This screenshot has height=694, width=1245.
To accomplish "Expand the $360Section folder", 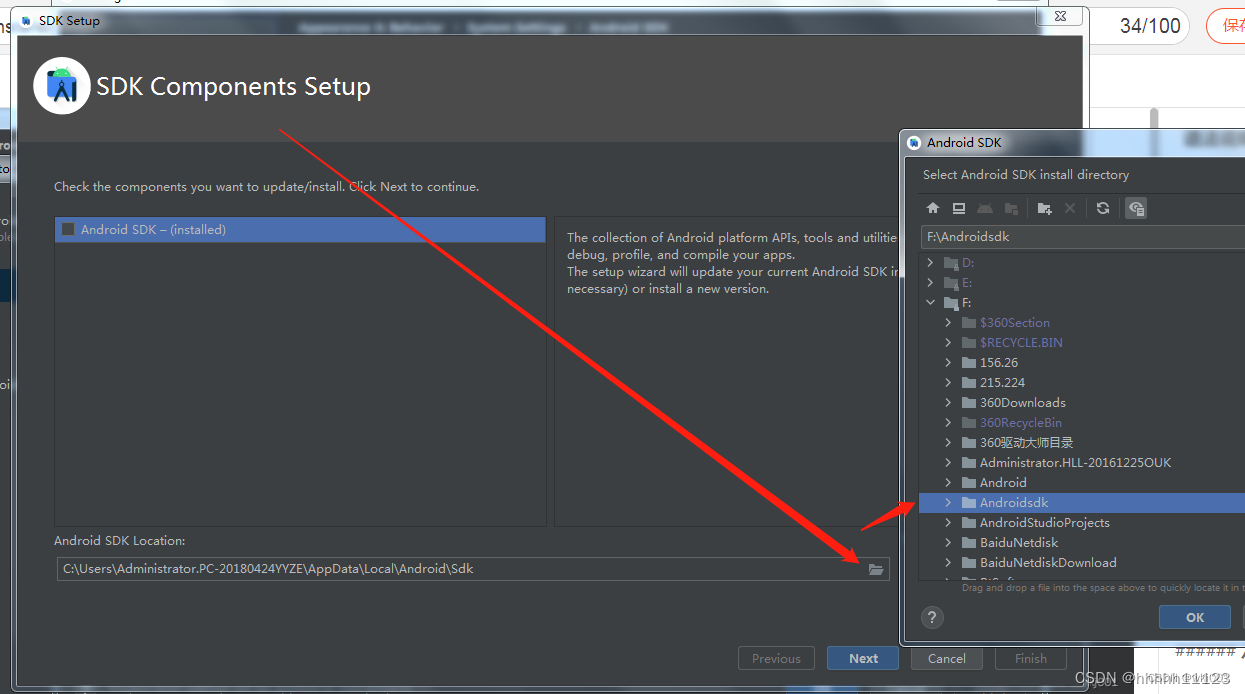I will click(x=948, y=323).
